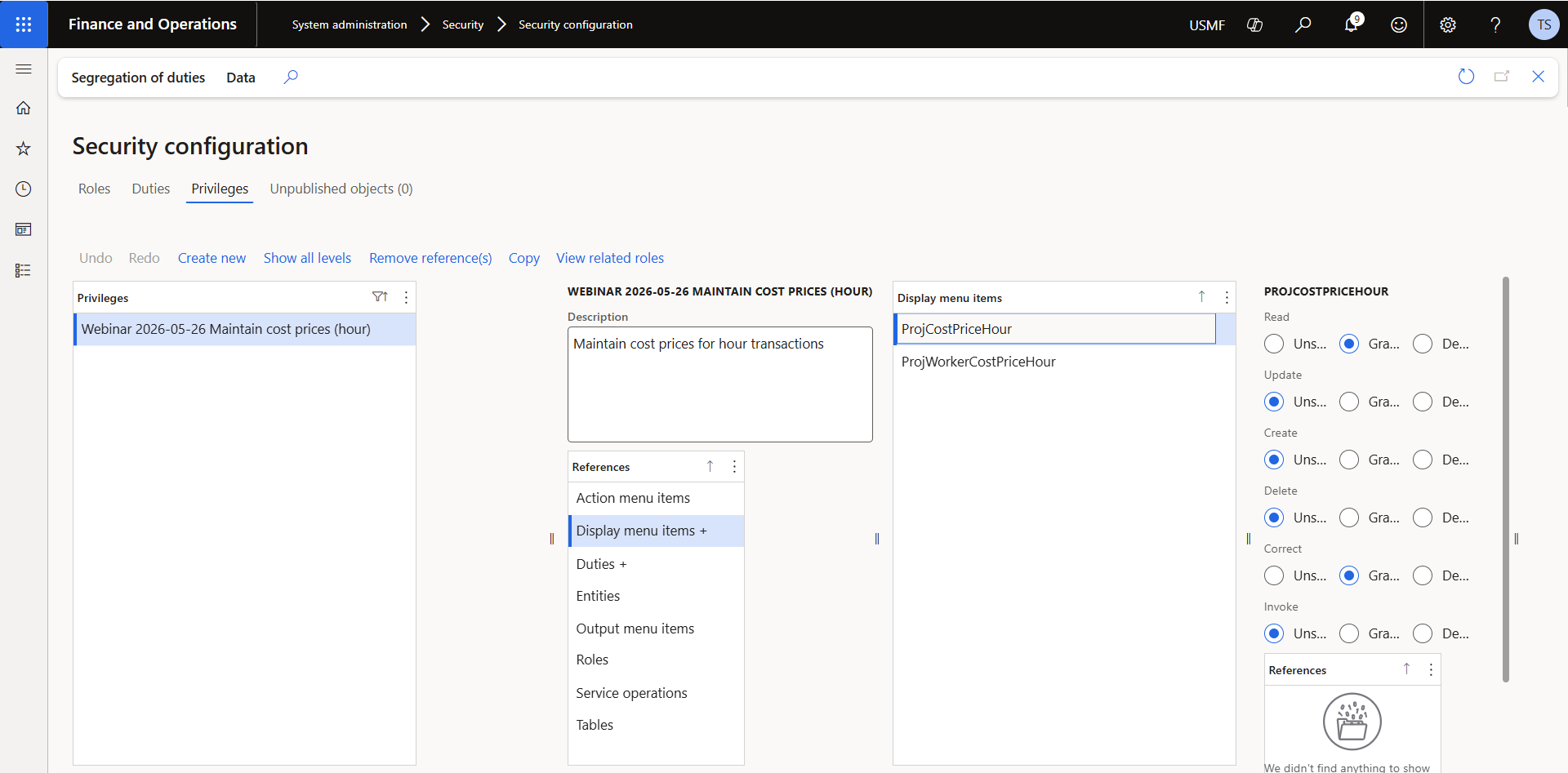The width and height of the screenshot is (1568, 773).
Task: Click Remove reference(s)
Action: 430,258
